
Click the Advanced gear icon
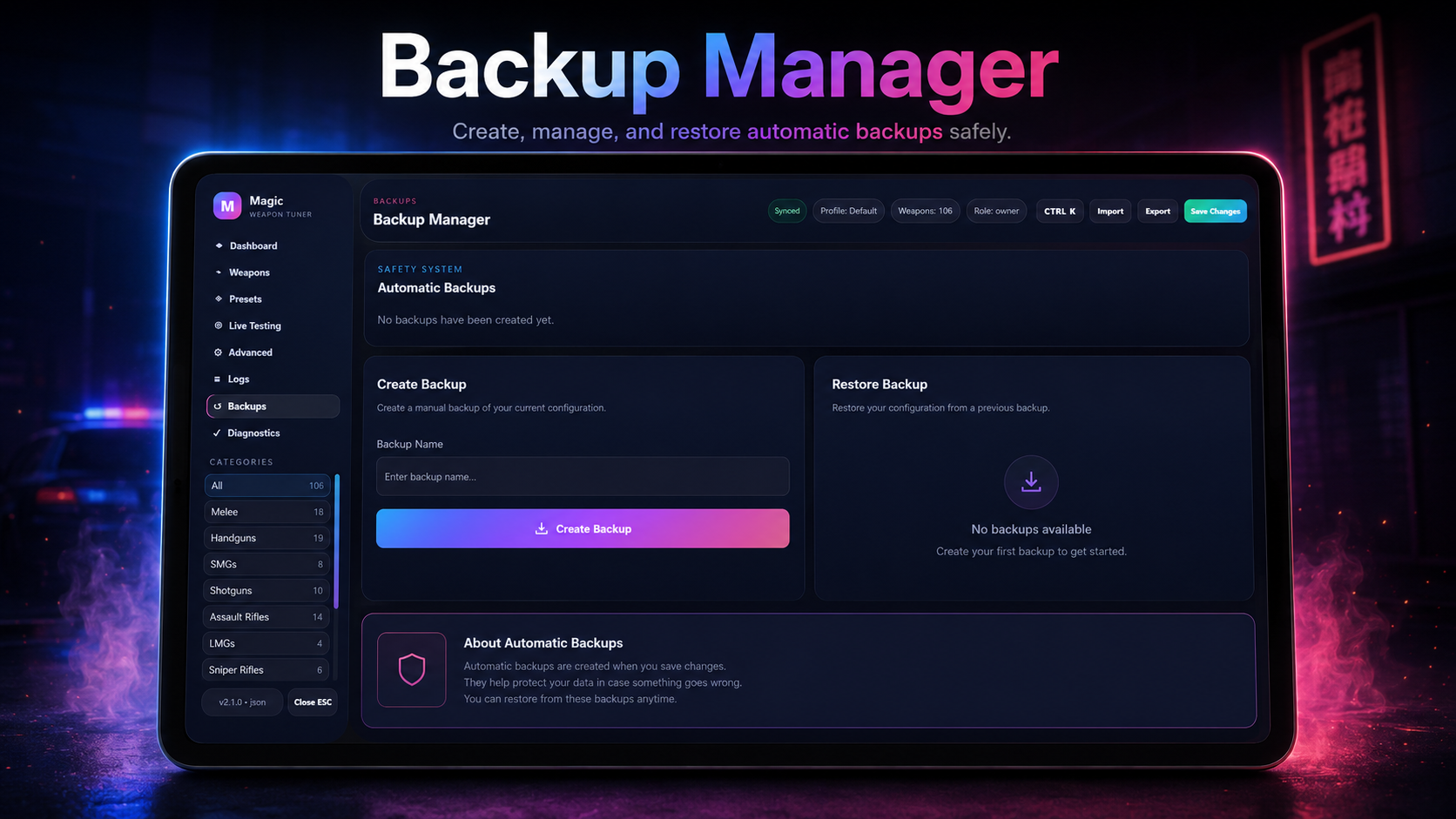[x=219, y=352]
